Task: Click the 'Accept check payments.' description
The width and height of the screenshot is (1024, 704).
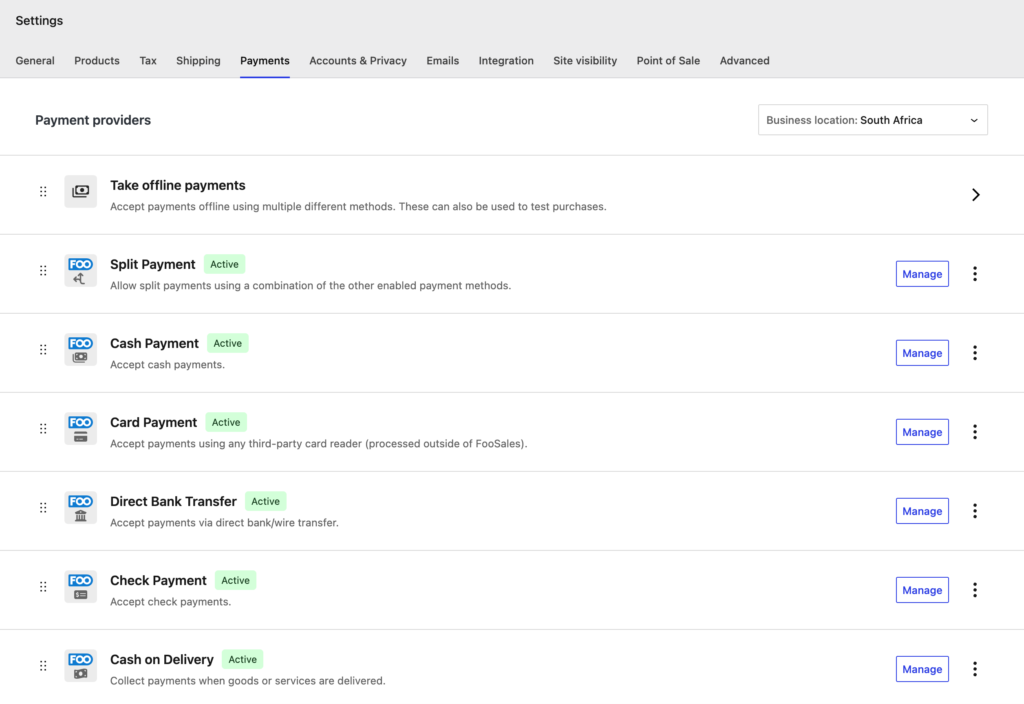Action: tap(170, 601)
